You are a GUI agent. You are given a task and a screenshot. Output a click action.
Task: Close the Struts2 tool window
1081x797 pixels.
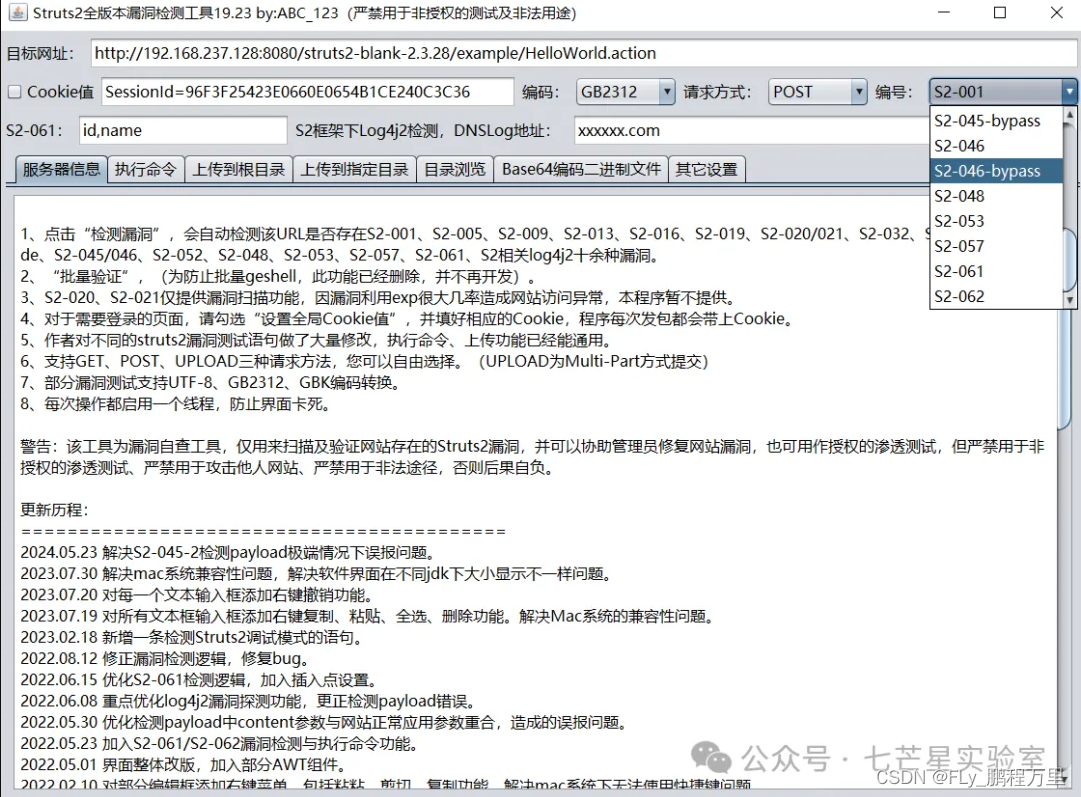click(x=1056, y=12)
